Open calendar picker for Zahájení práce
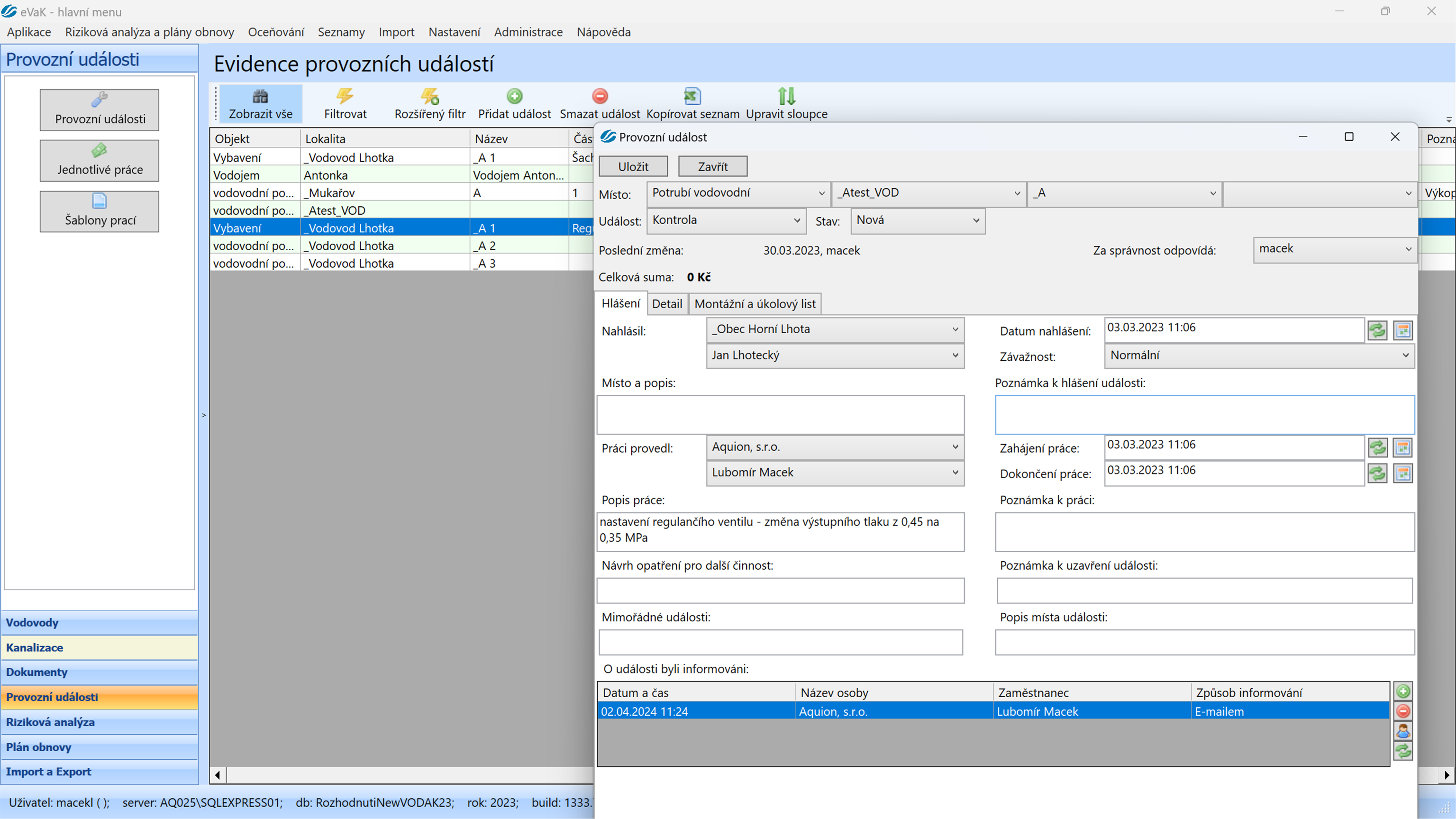 (x=1403, y=447)
